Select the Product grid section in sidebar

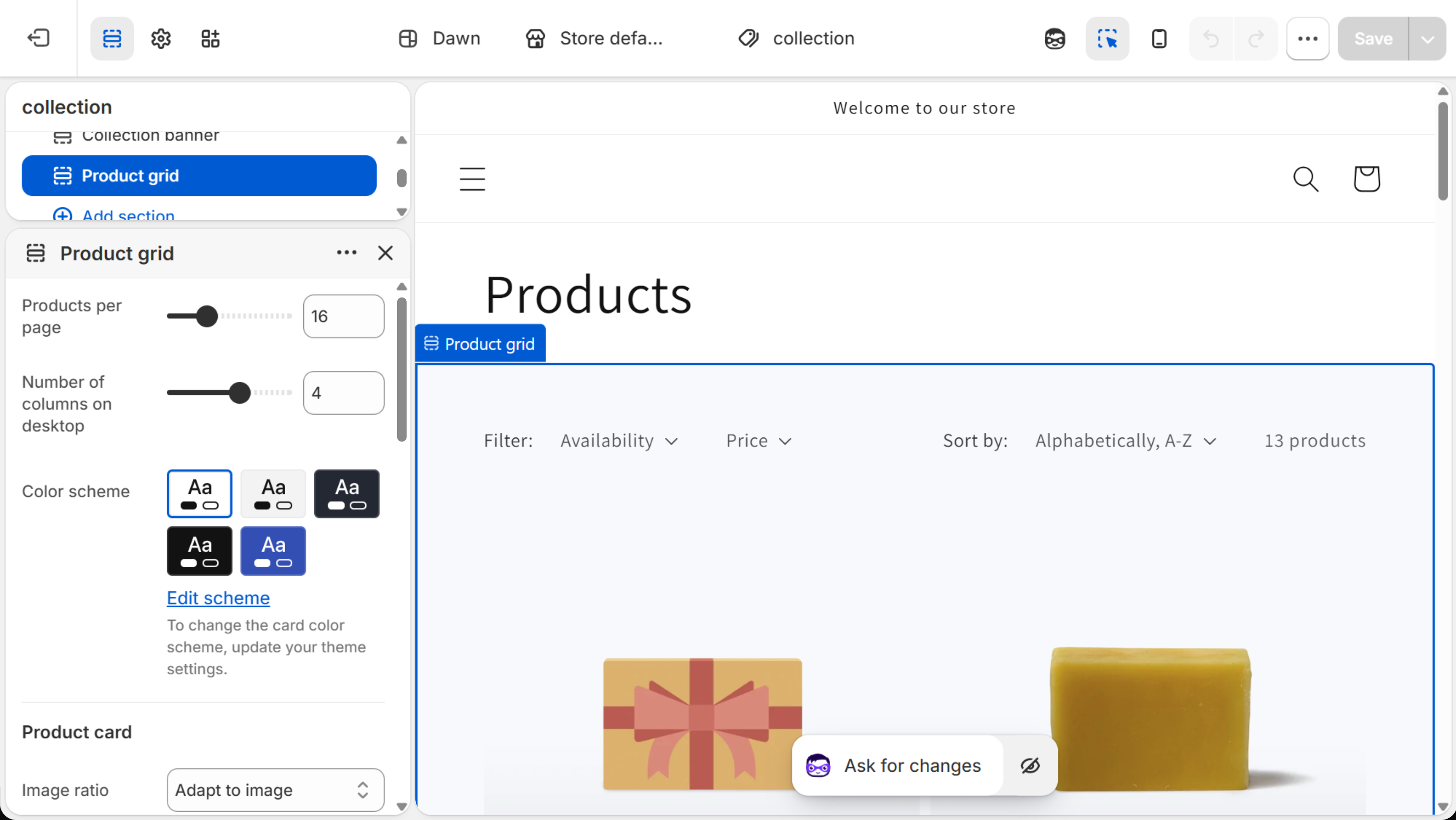pos(199,176)
